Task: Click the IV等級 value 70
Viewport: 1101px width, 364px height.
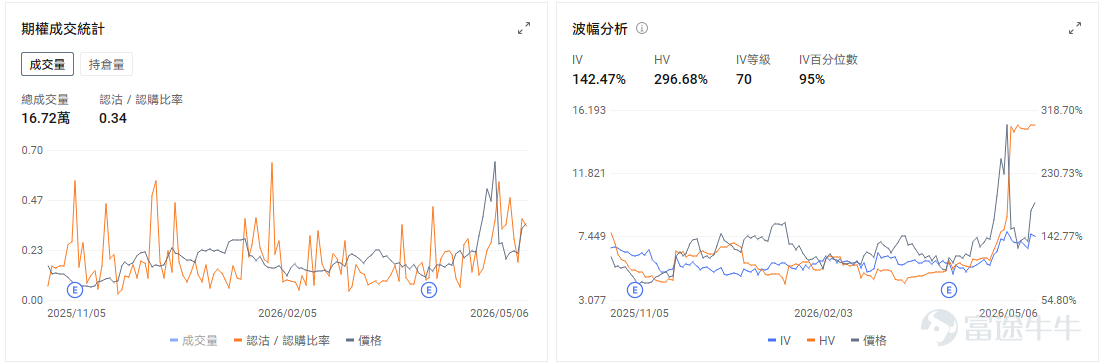Action: (744, 79)
